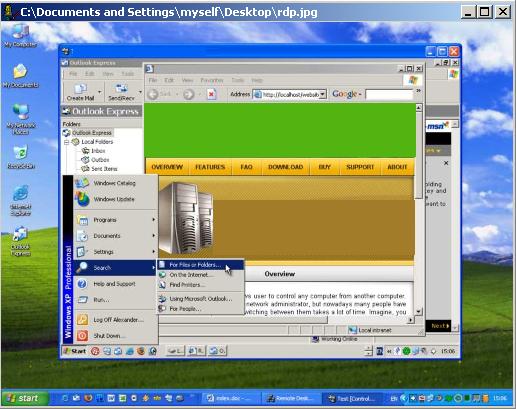Screen dimensions: 516x409
Task: Expand the Programs submenu
Action: [154, 219]
